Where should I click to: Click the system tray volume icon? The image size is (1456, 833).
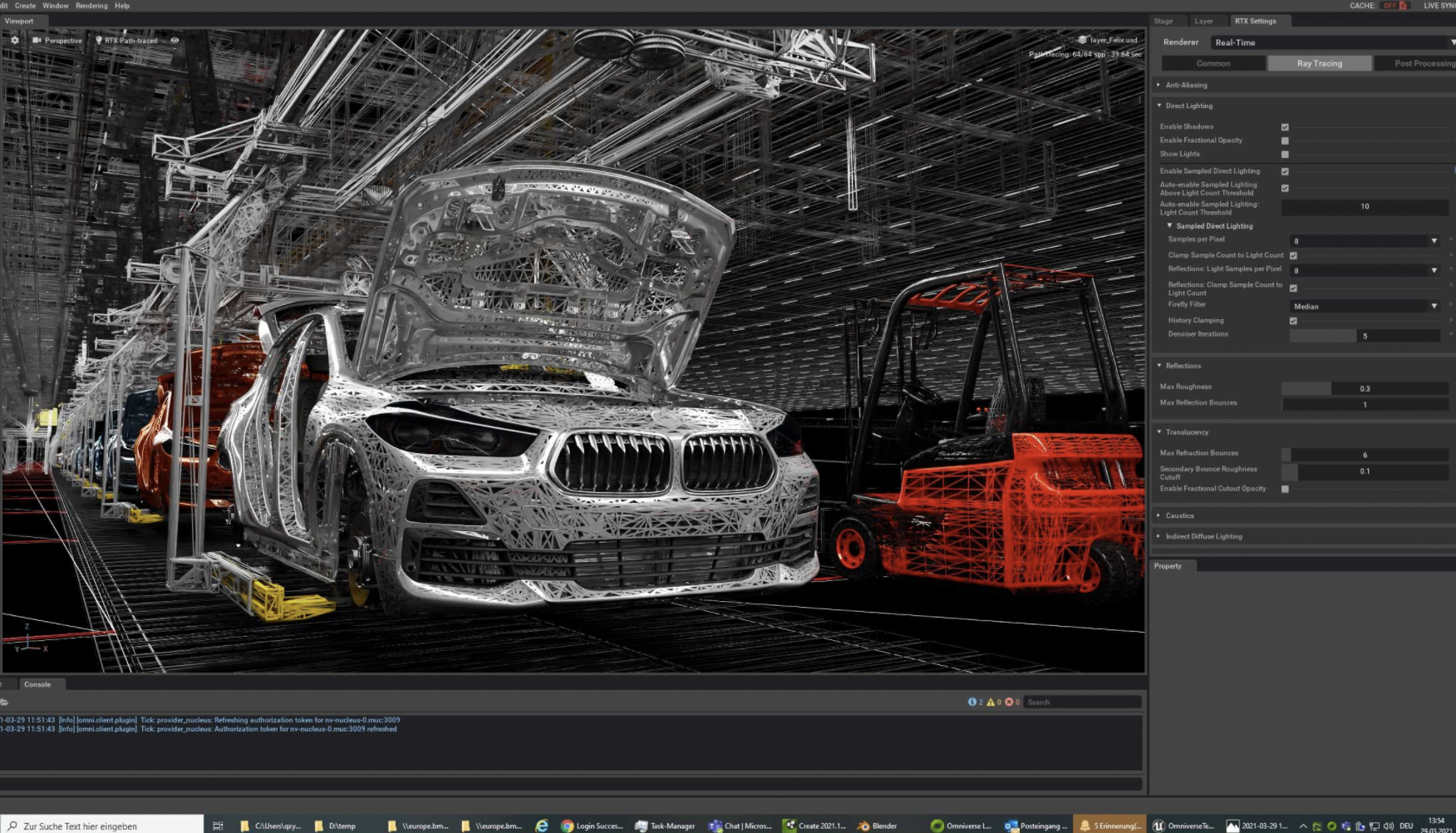click(x=1389, y=826)
